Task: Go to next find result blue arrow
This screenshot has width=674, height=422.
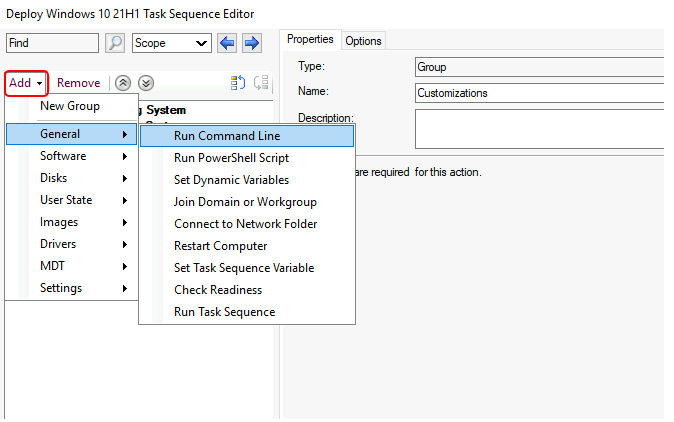Action: tap(251, 43)
